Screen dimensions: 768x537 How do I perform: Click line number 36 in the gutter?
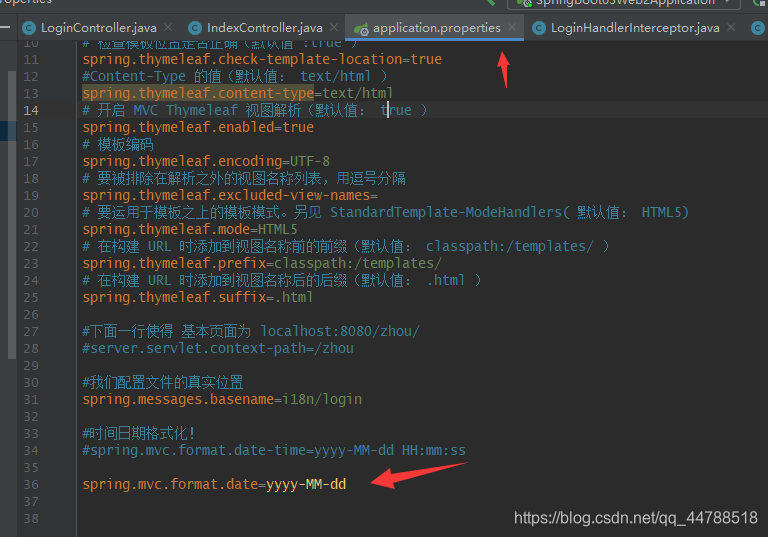click(31, 485)
